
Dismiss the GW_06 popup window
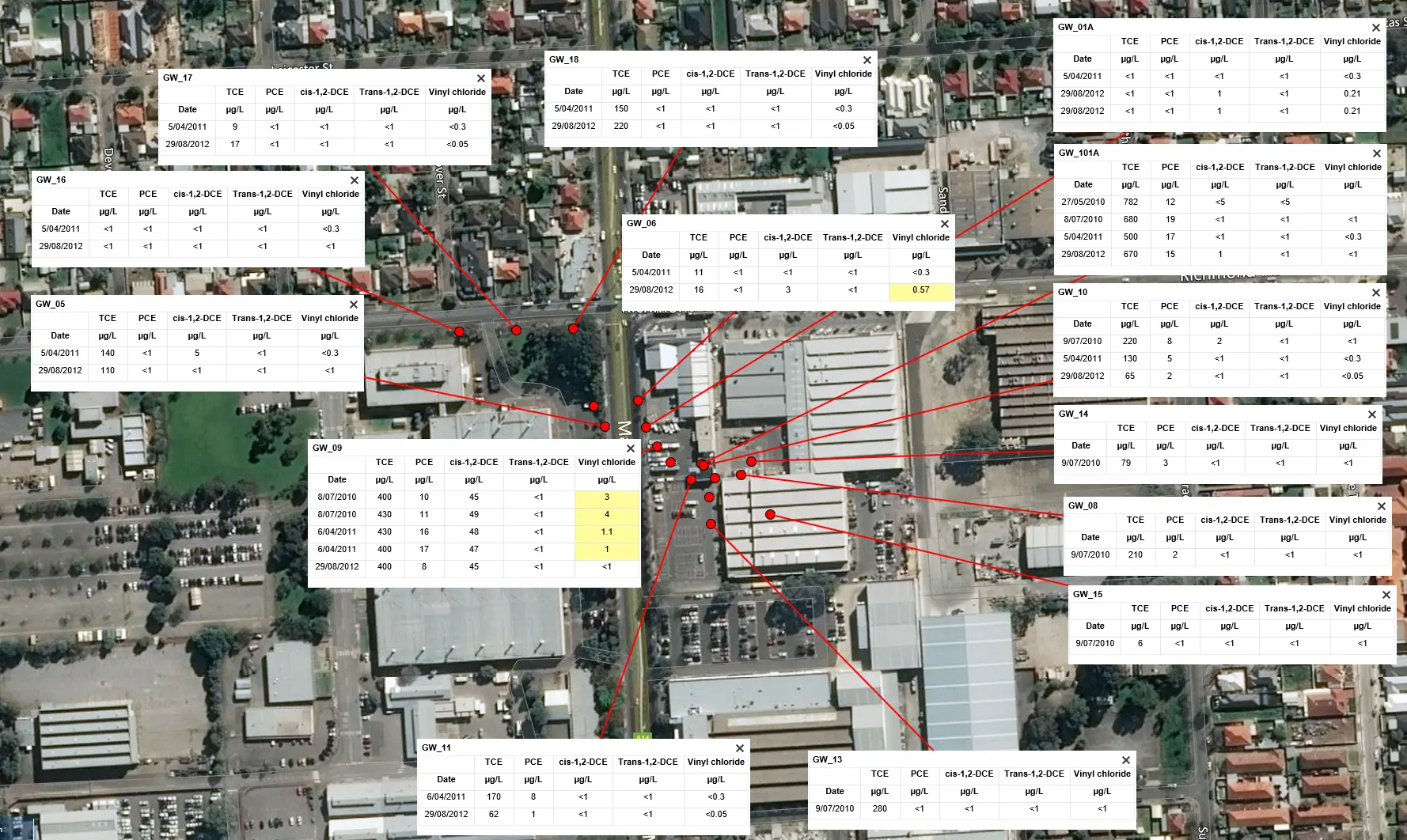[945, 224]
